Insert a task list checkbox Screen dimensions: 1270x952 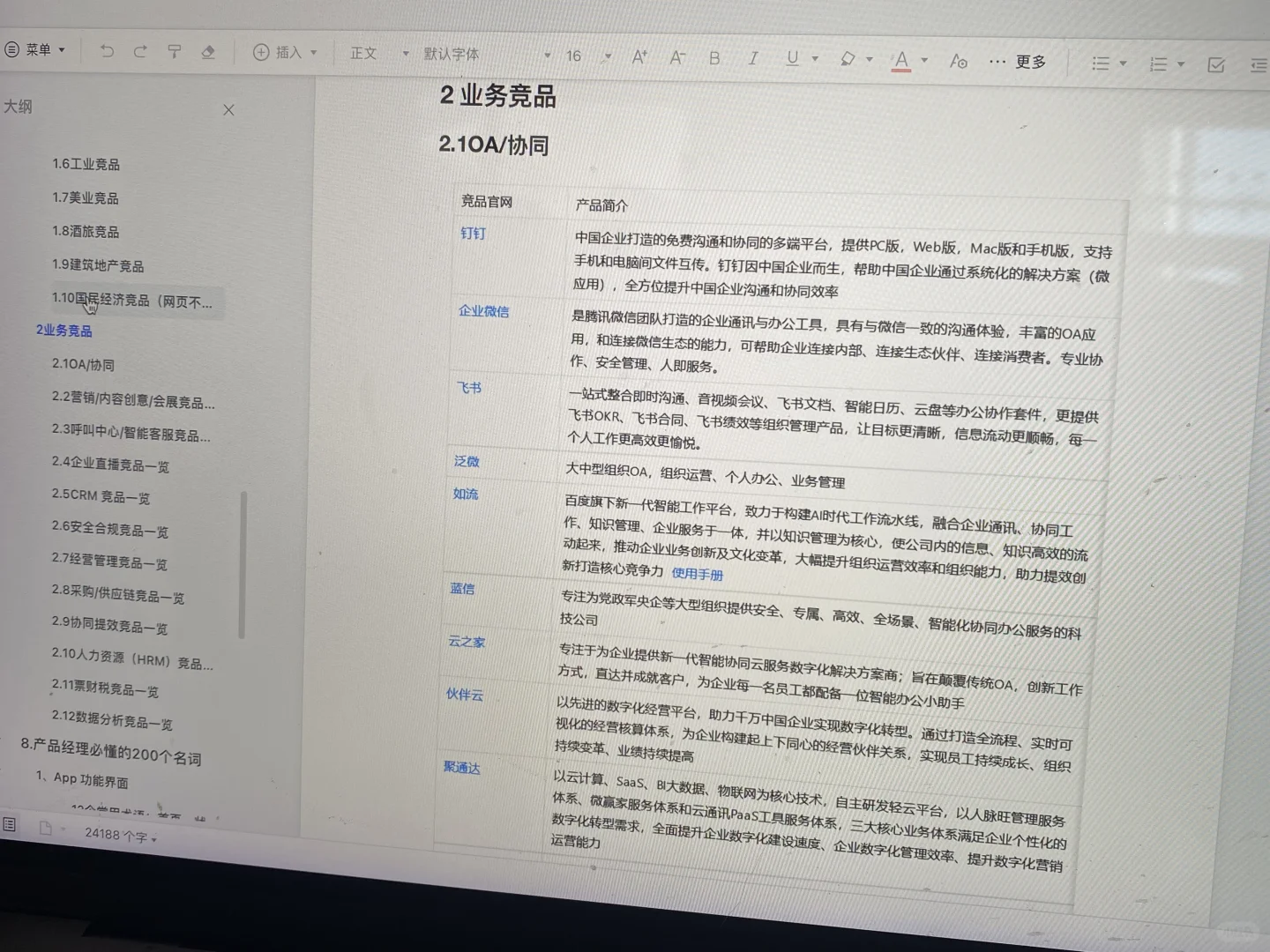(x=1216, y=64)
